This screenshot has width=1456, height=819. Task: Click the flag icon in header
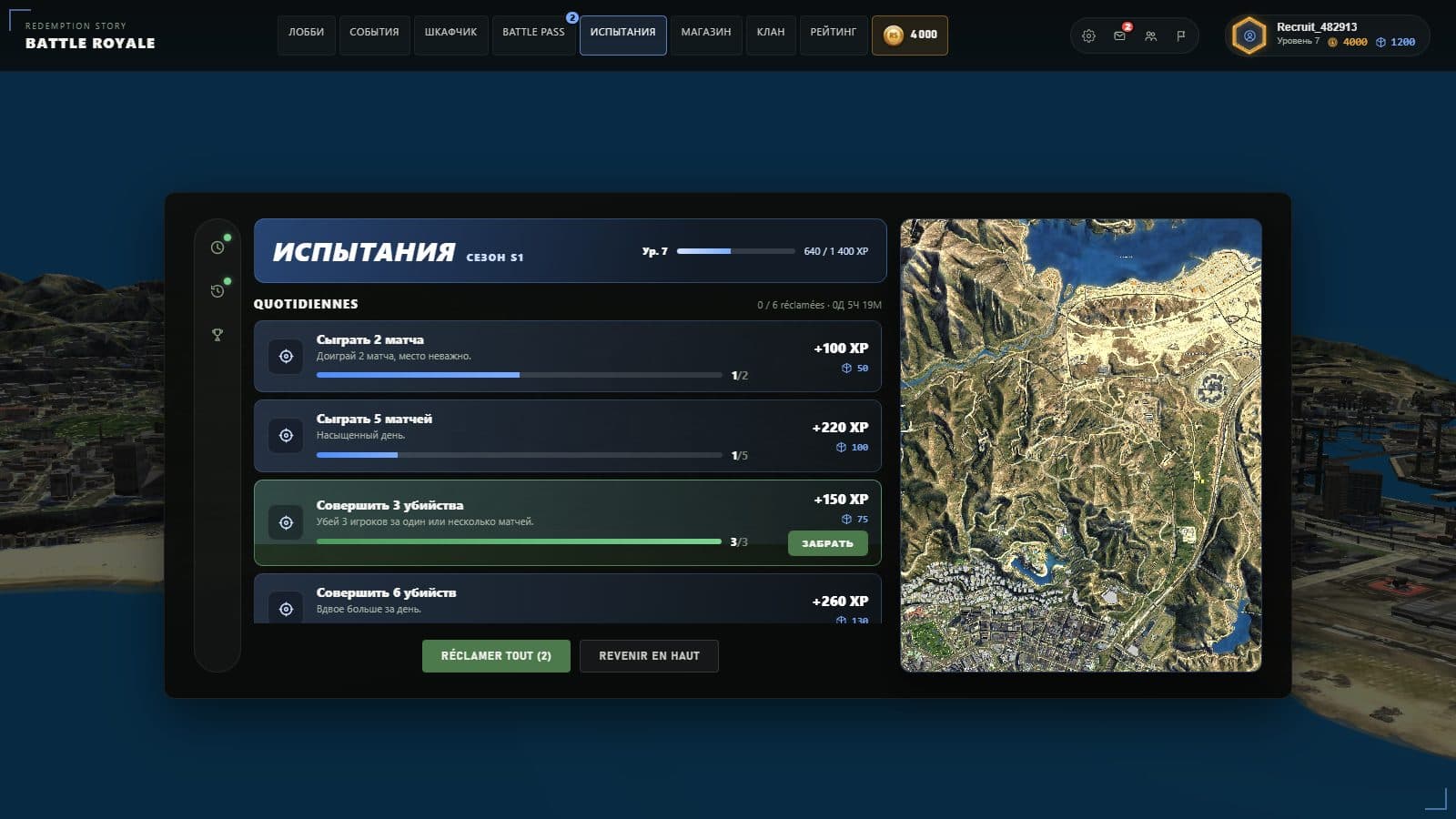[x=1181, y=35]
